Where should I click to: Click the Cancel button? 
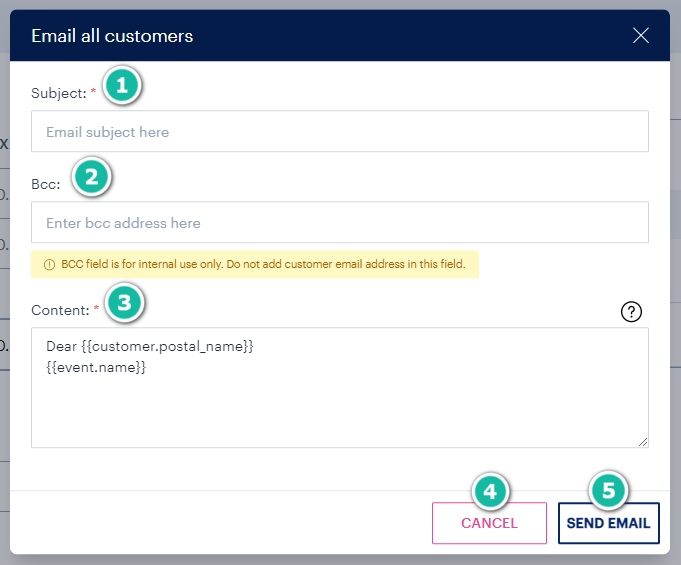pyautogui.click(x=489, y=523)
